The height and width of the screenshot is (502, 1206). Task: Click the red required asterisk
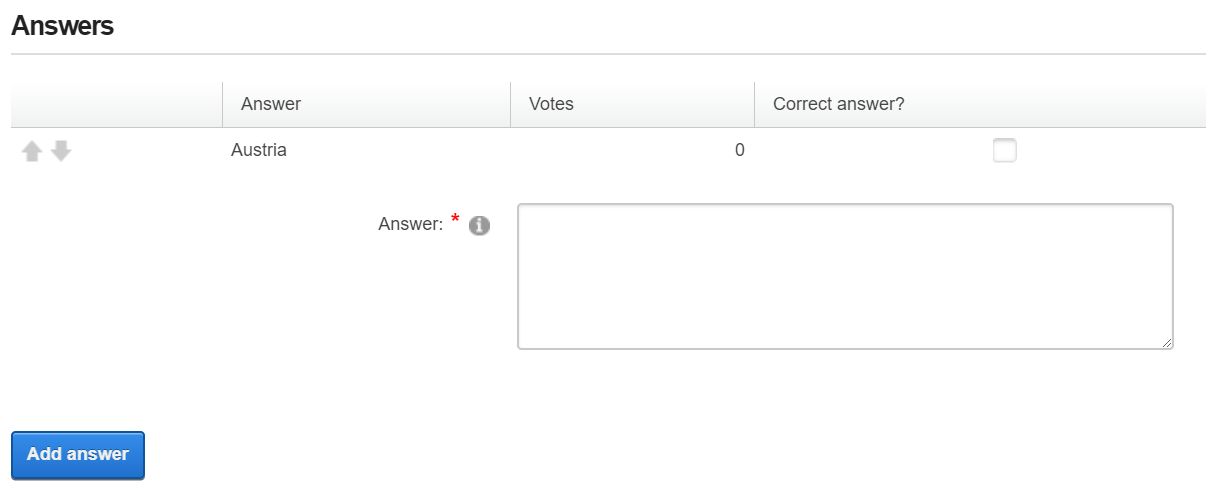click(456, 220)
